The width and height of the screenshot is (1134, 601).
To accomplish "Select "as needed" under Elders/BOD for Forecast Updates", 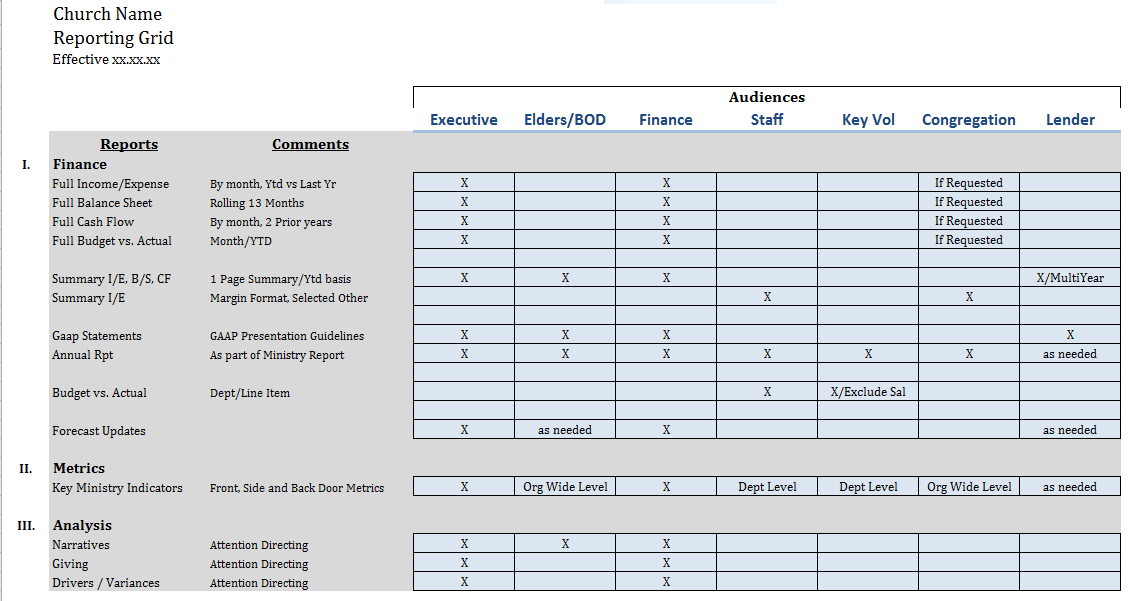I will click(565, 430).
